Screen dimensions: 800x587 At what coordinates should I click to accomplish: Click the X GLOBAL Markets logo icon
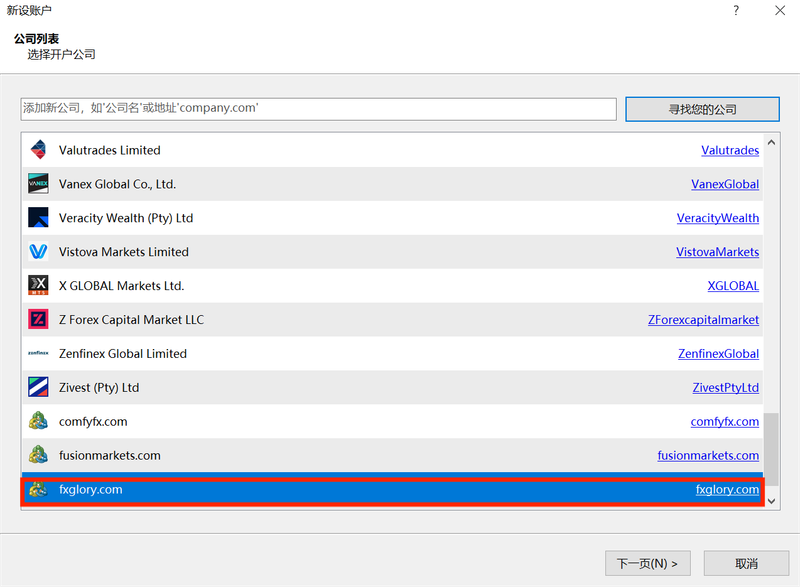point(38,286)
